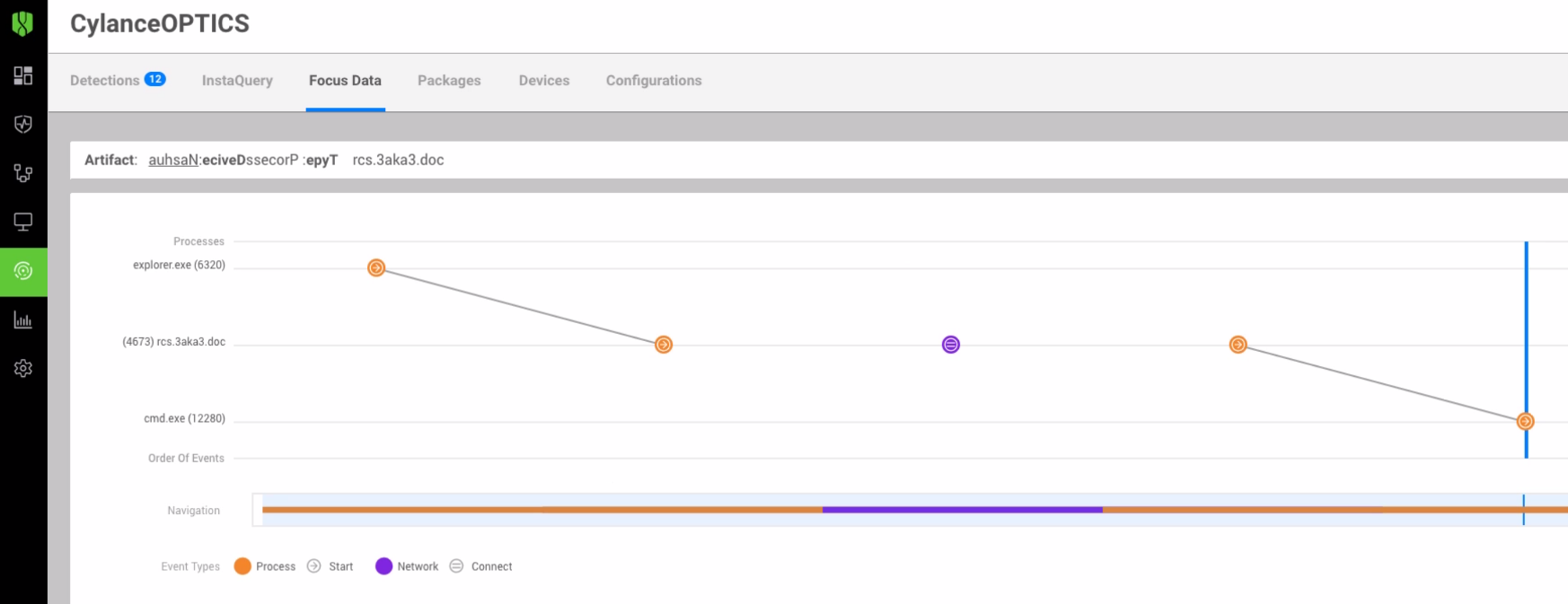Select the Focus Data tab
Screen dimensions: 1568x604
(345, 80)
